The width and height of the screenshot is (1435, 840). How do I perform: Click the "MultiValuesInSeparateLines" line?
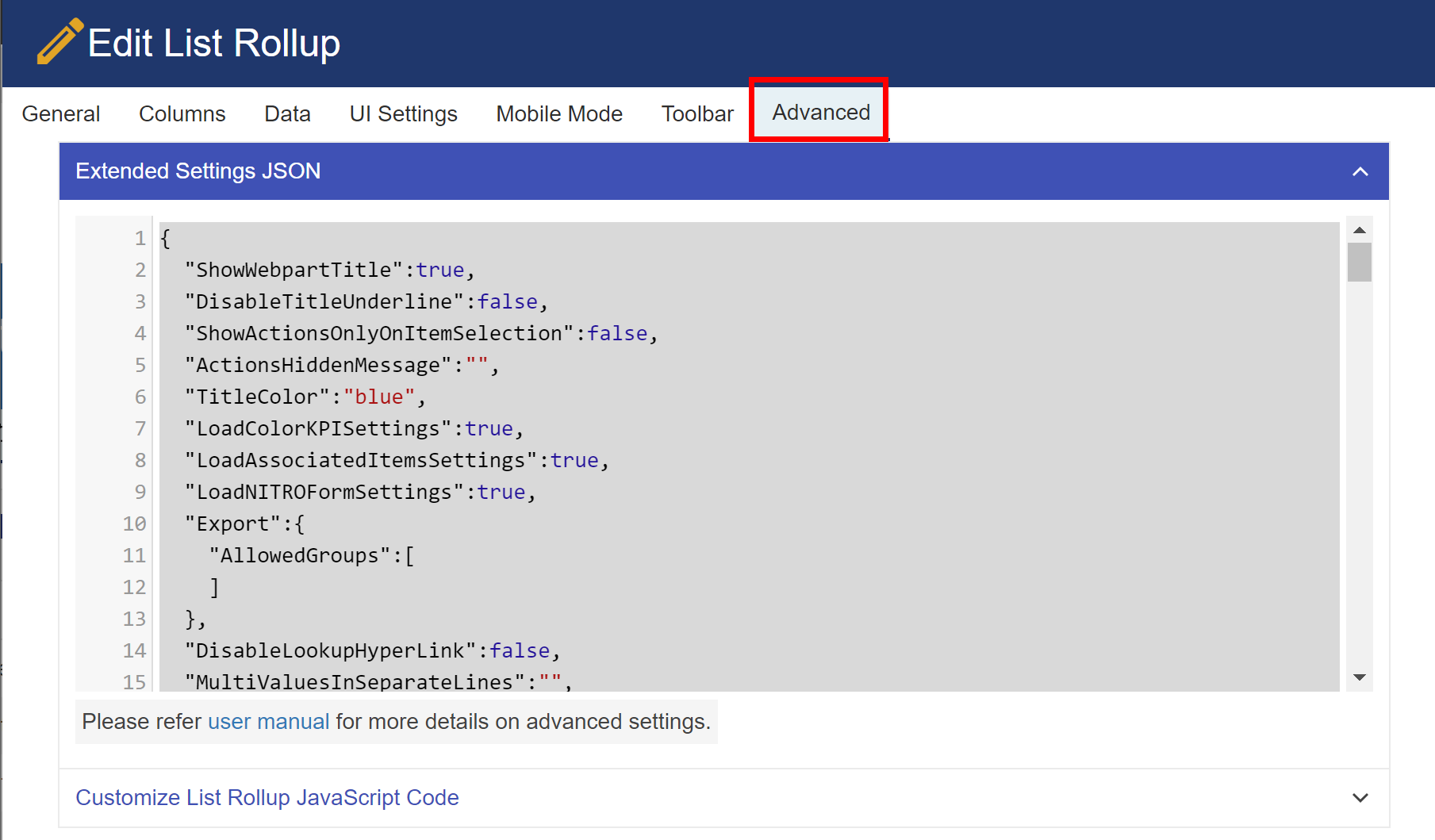pyautogui.click(x=378, y=681)
